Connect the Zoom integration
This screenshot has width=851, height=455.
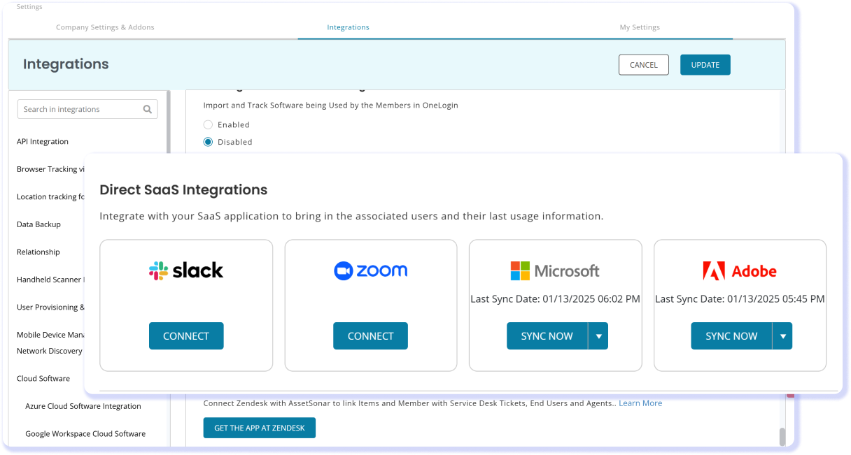pyautogui.click(x=371, y=336)
